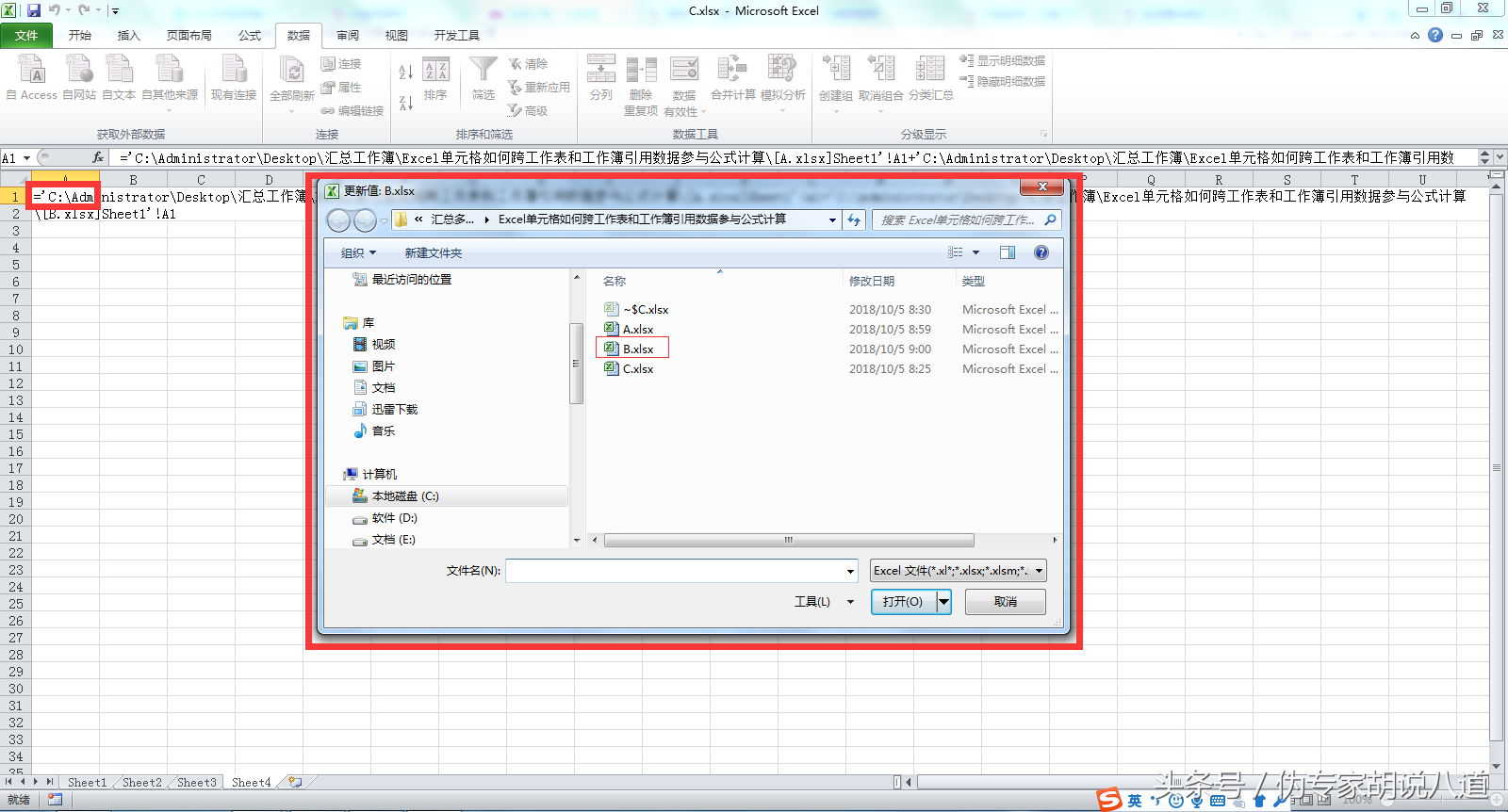Screen dimensions: 1508x812
Task: Toggle the preview pane button
Action: click(x=1008, y=252)
